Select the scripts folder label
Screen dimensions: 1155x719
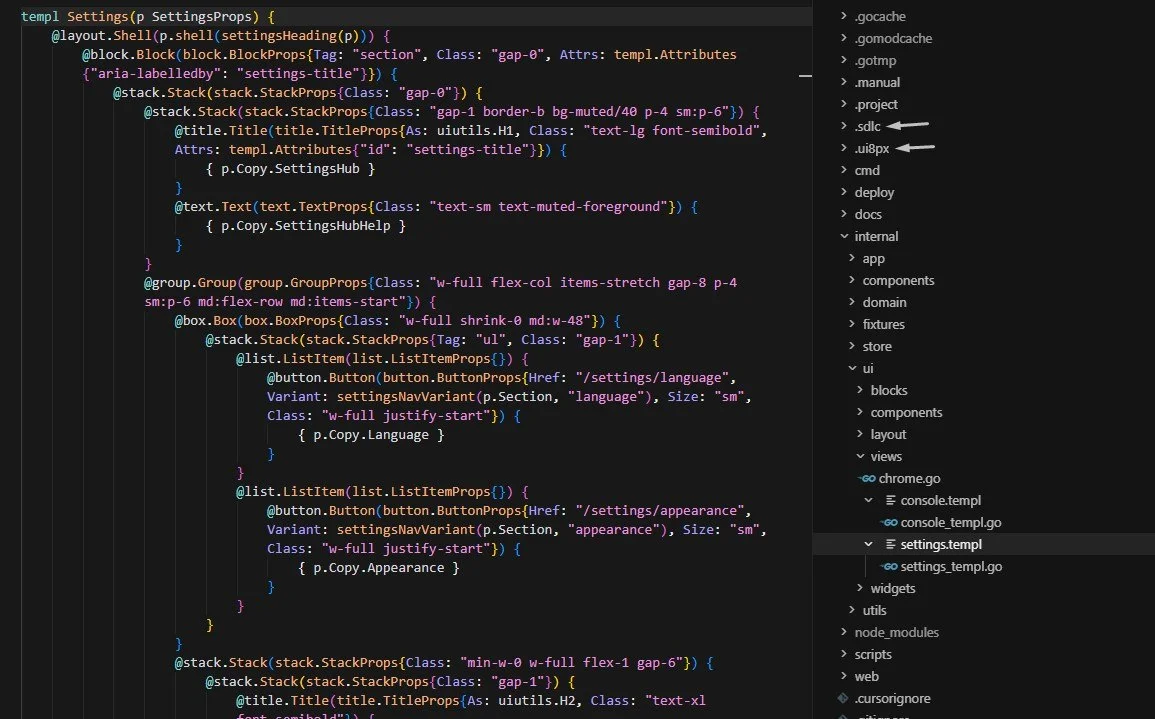873,655
